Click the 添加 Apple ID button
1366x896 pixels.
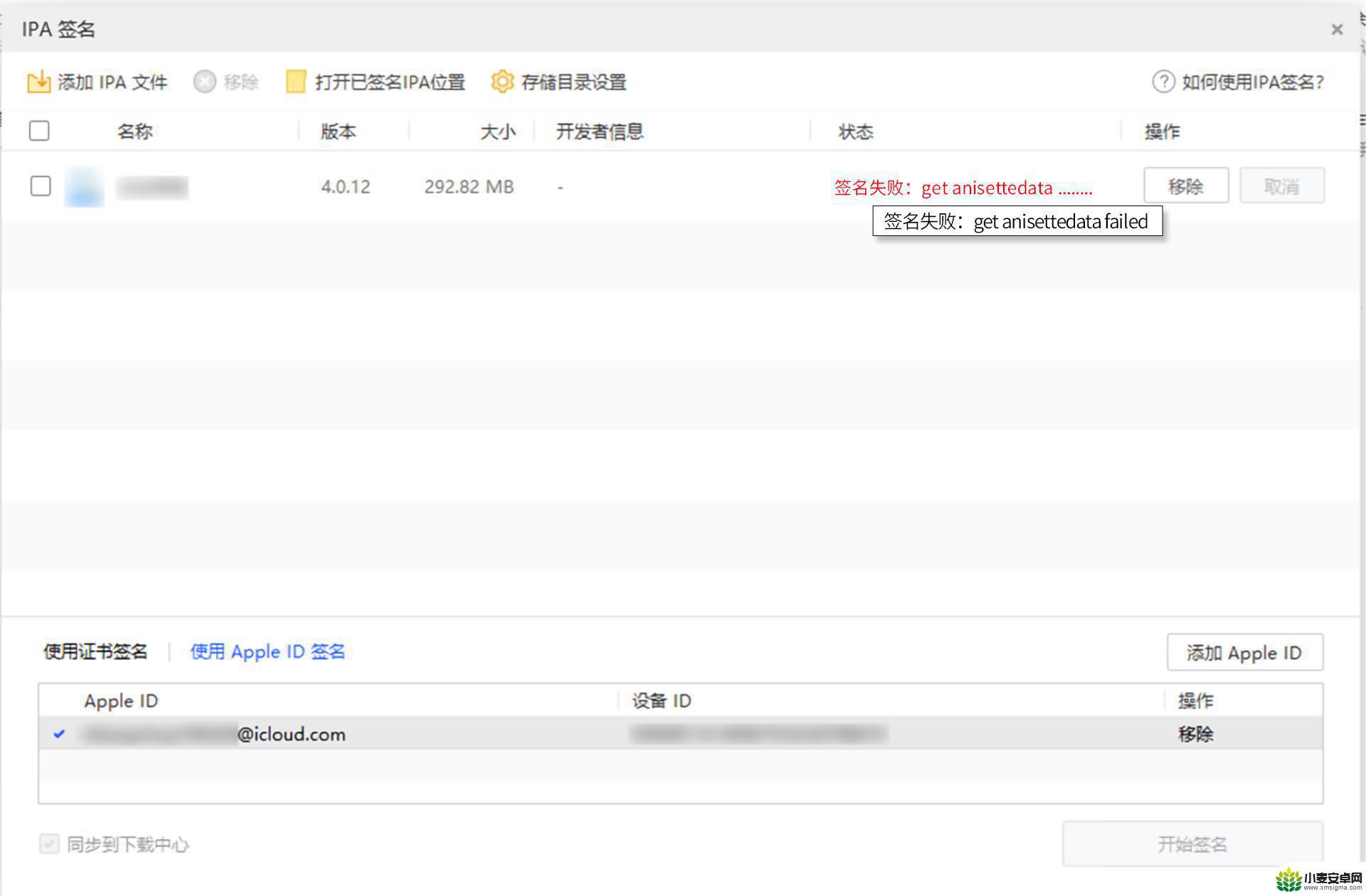1244,652
